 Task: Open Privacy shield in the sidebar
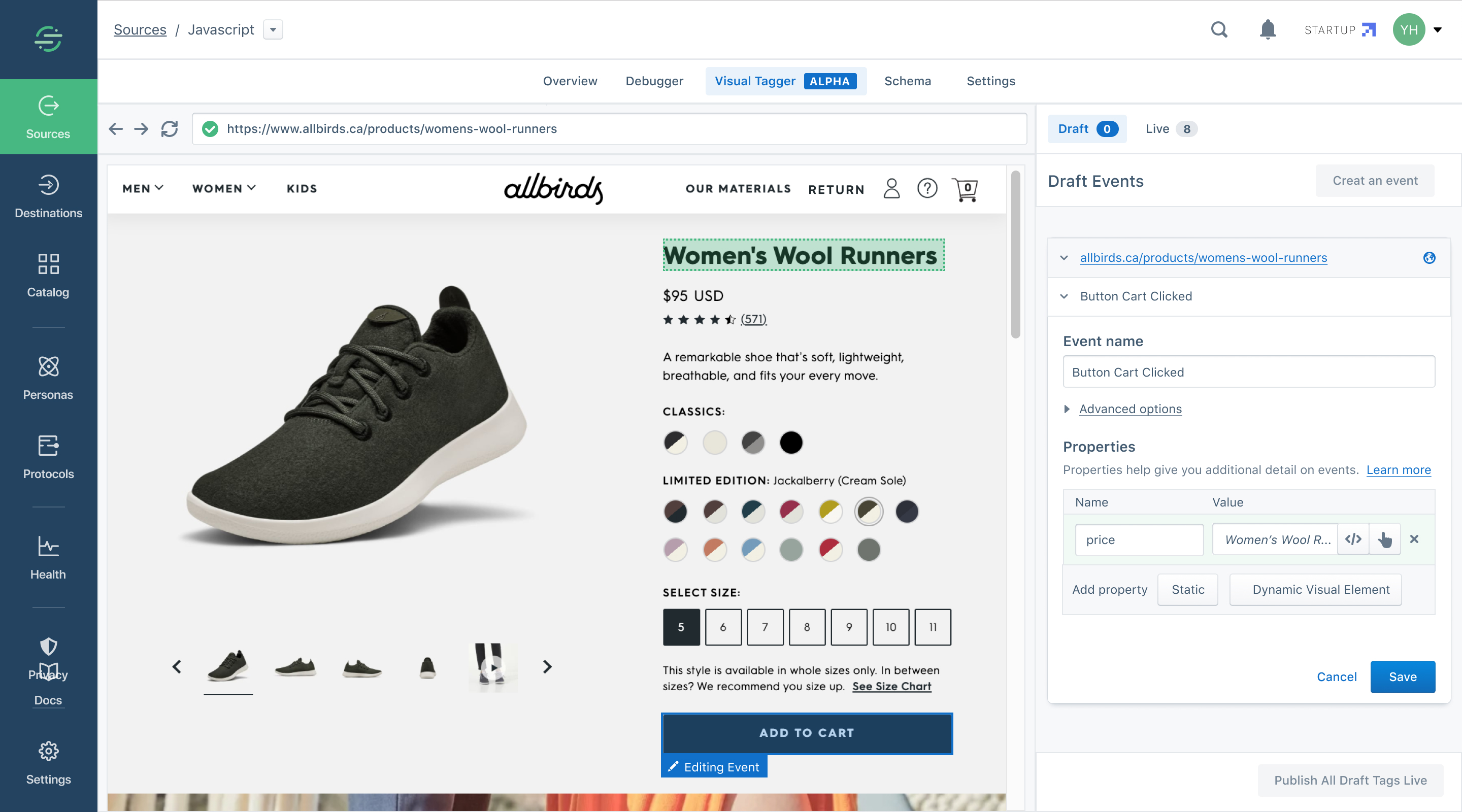pyautogui.click(x=48, y=647)
